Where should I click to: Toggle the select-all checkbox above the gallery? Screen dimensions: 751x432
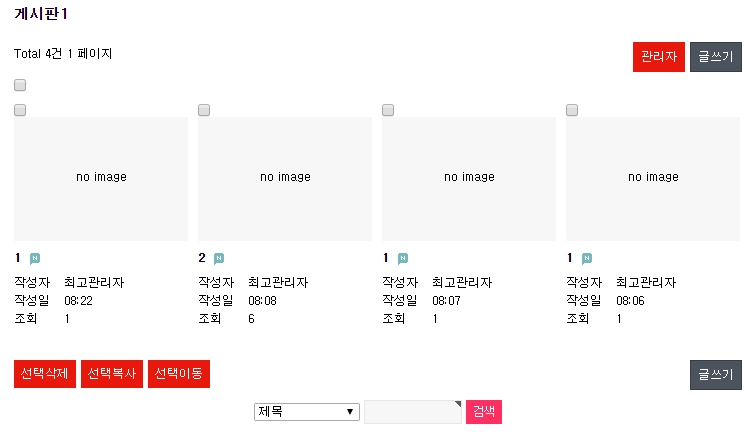tap(20, 85)
